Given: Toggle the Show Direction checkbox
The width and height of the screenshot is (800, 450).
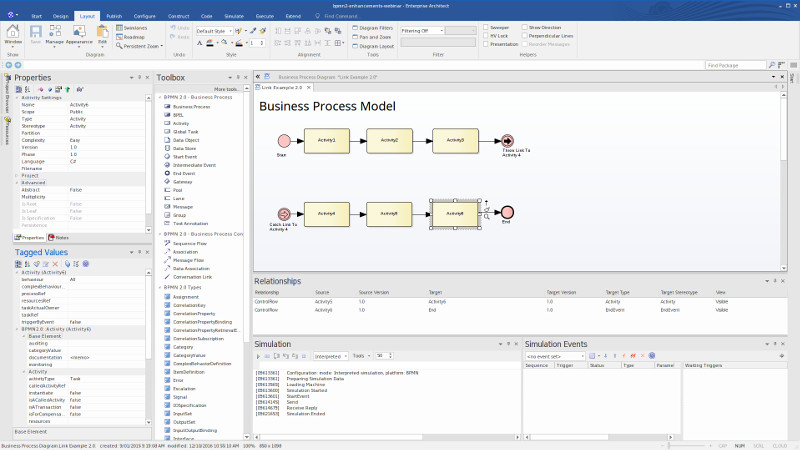Looking at the screenshot, I should pyautogui.click(x=525, y=29).
